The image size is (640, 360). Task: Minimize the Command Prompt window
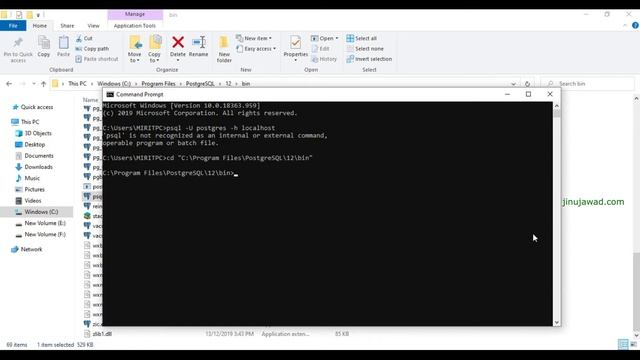coord(507,94)
